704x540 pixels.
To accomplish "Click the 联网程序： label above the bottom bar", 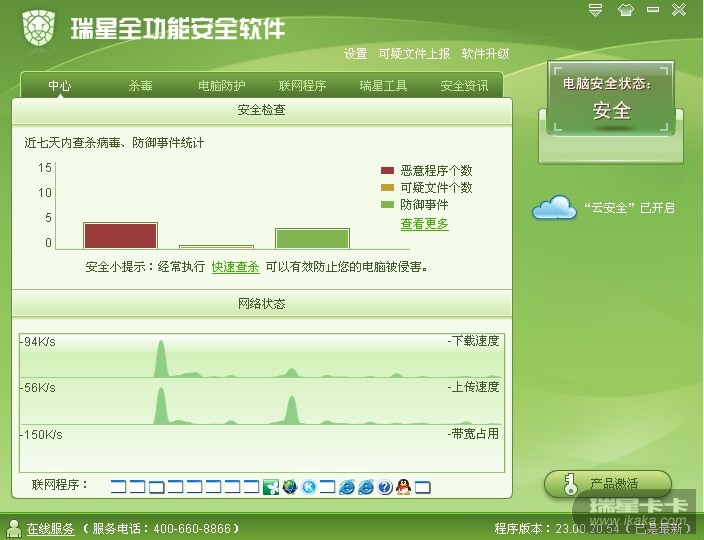I will [60, 485].
